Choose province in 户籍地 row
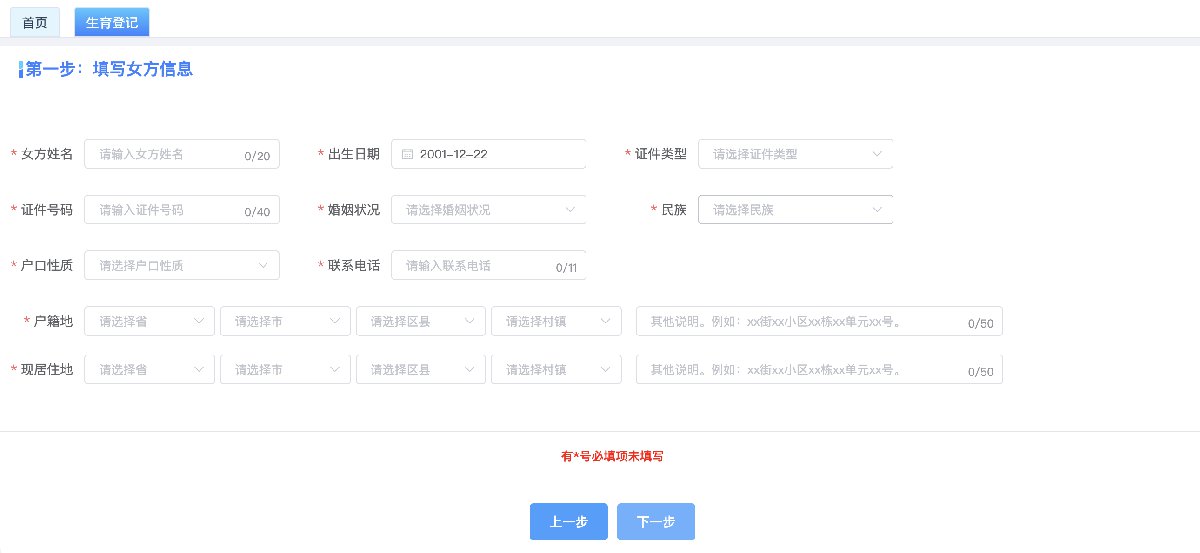1200x553 pixels. click(x=150, y=321)
